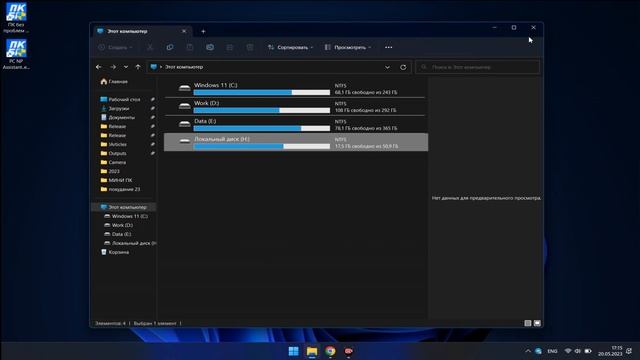Click the 68,1 ГБ свободно из 243 ГБ text
This screenshot has height=360, width=640.
point(366,93)
